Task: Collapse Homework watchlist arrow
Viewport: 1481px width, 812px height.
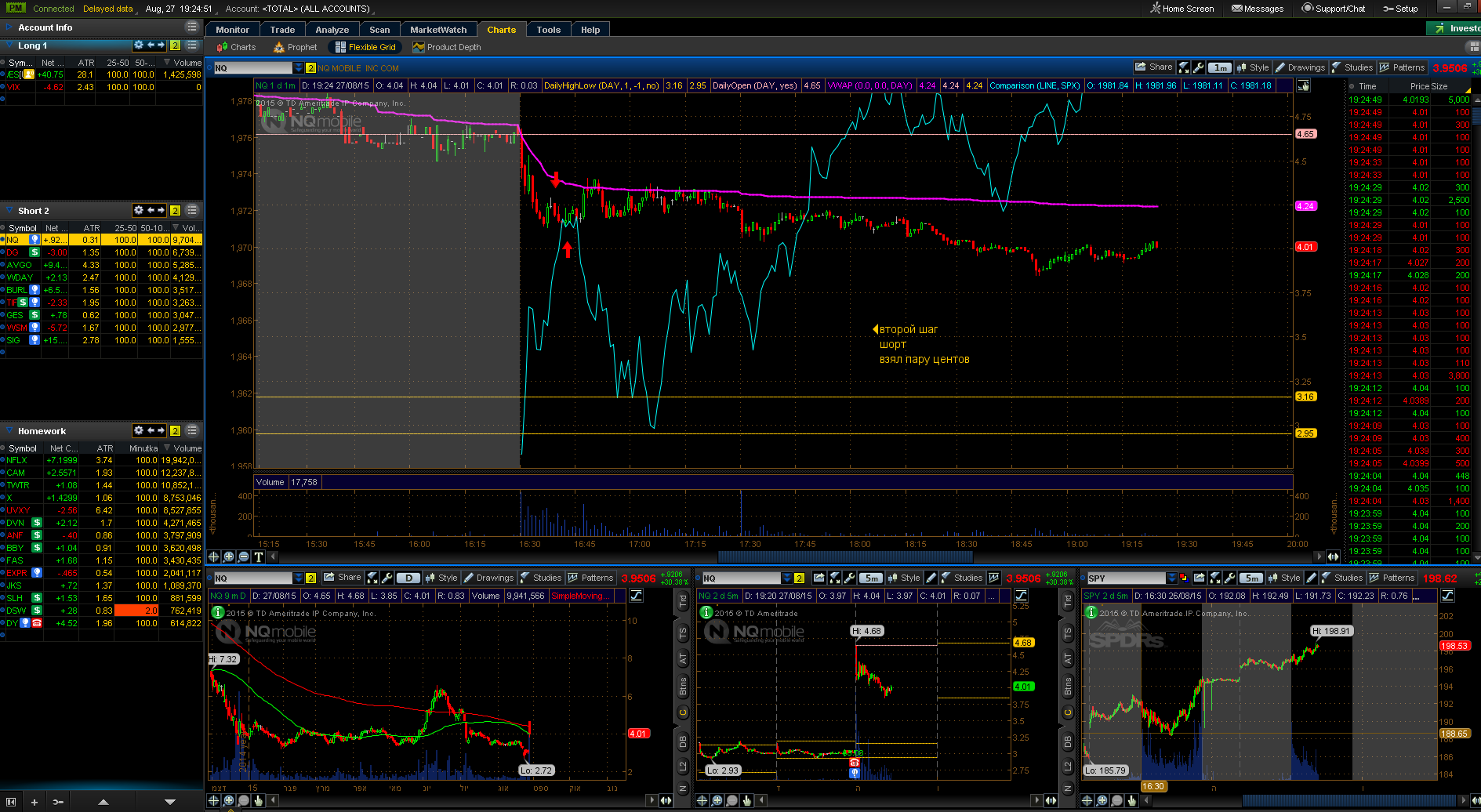Action: [8, 431]
